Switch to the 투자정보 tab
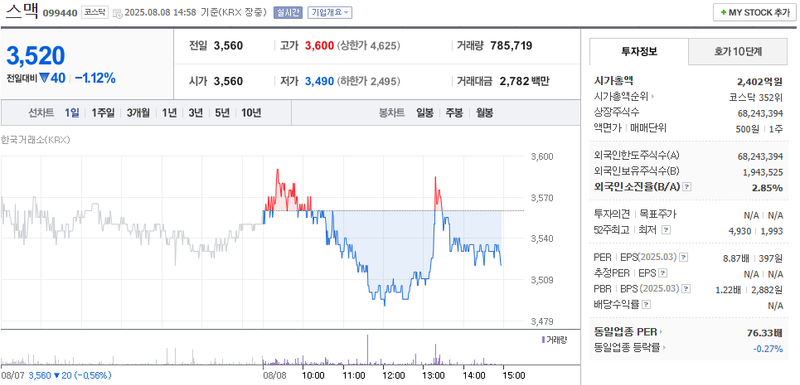Screen dimensions: 800x385 639,52
